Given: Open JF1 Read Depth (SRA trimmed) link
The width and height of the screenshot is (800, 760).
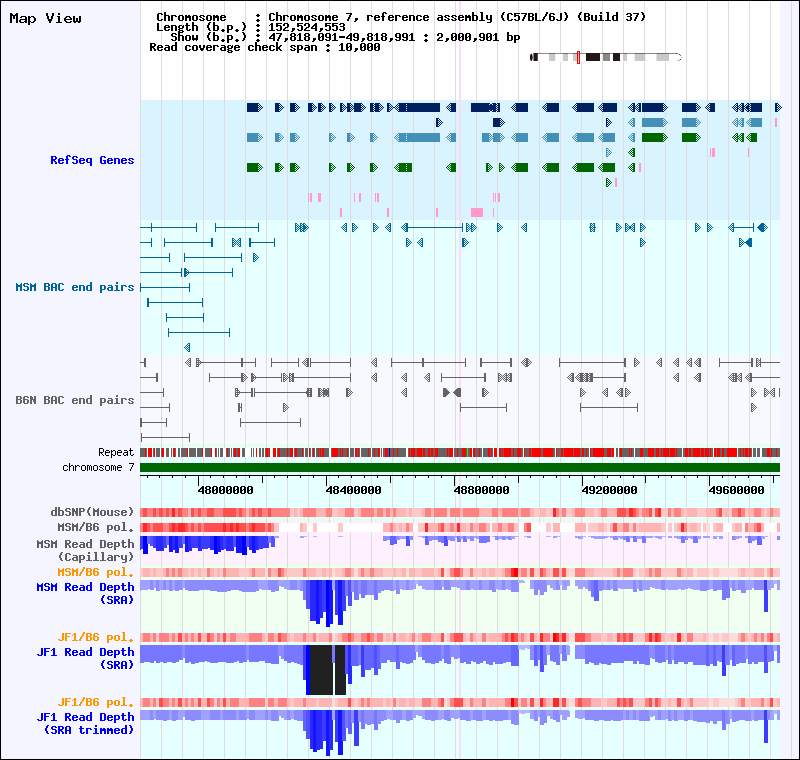Looking at the screenshot, I should point(85,723).
